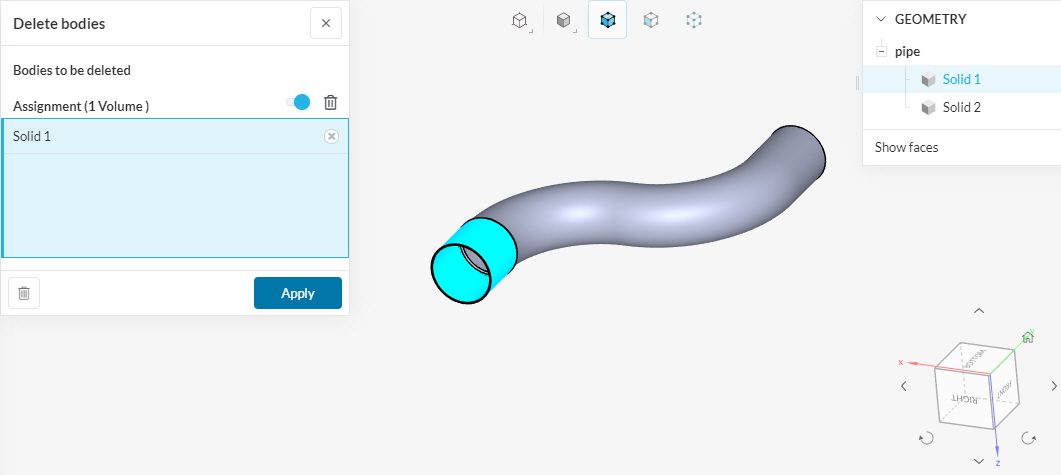
Task: Click the Delete bodies panel title
Action: click(59, 24)
